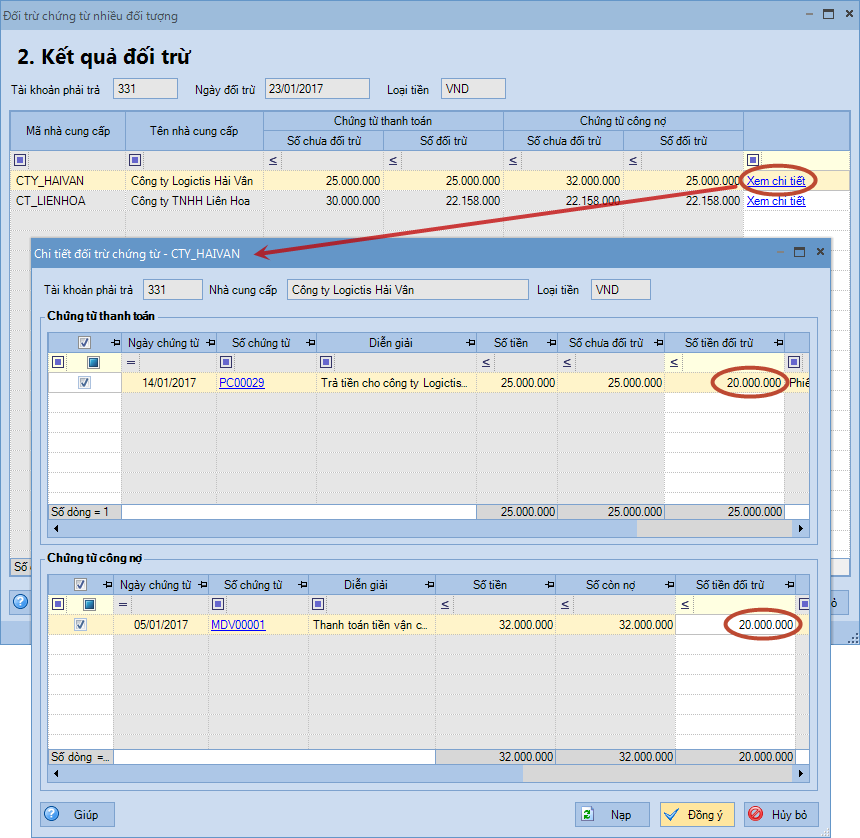Edit Số tiền đối trừ for MDV00001
Screen dimensions: 860x838
pos(738,625)
